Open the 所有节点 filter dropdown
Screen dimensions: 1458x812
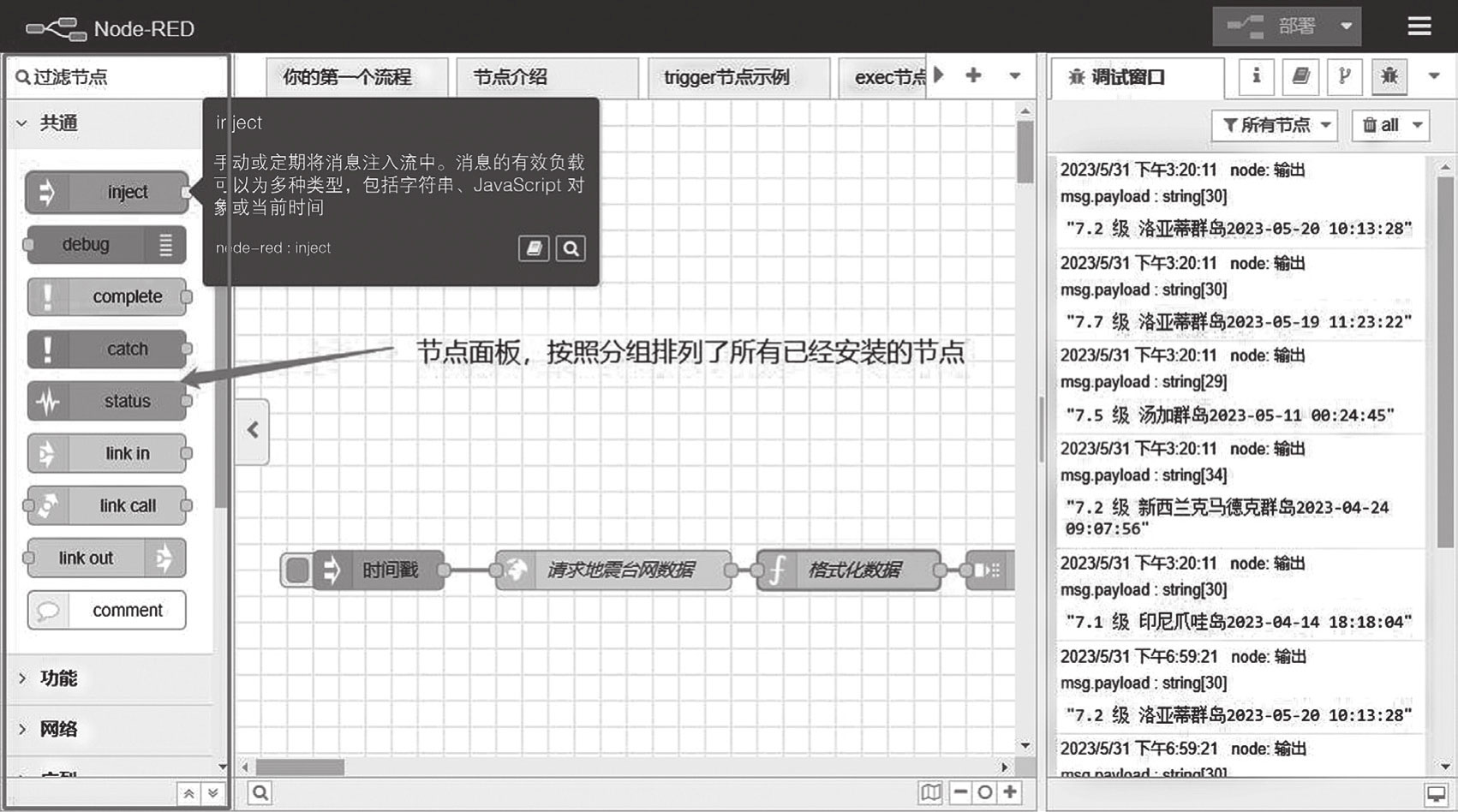[x=1275, y=126]
